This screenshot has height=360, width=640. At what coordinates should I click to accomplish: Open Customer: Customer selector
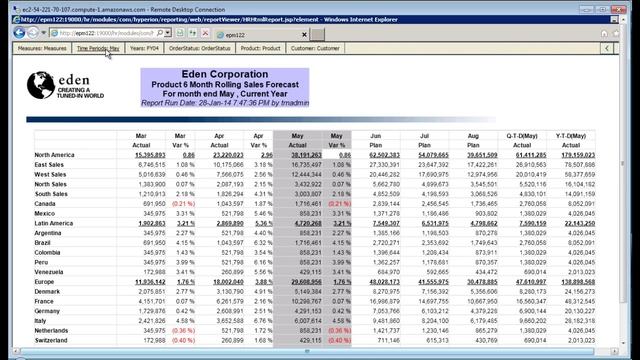[315, 48]
